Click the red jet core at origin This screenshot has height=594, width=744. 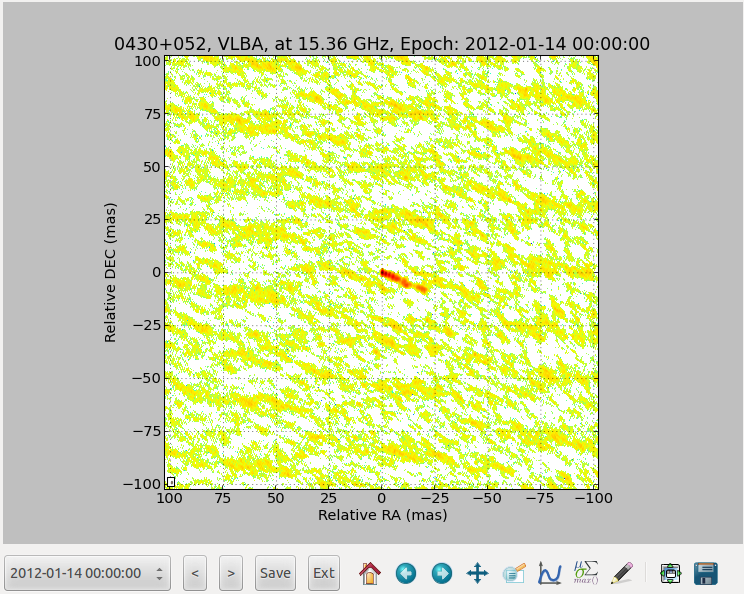tap(382, 273)
